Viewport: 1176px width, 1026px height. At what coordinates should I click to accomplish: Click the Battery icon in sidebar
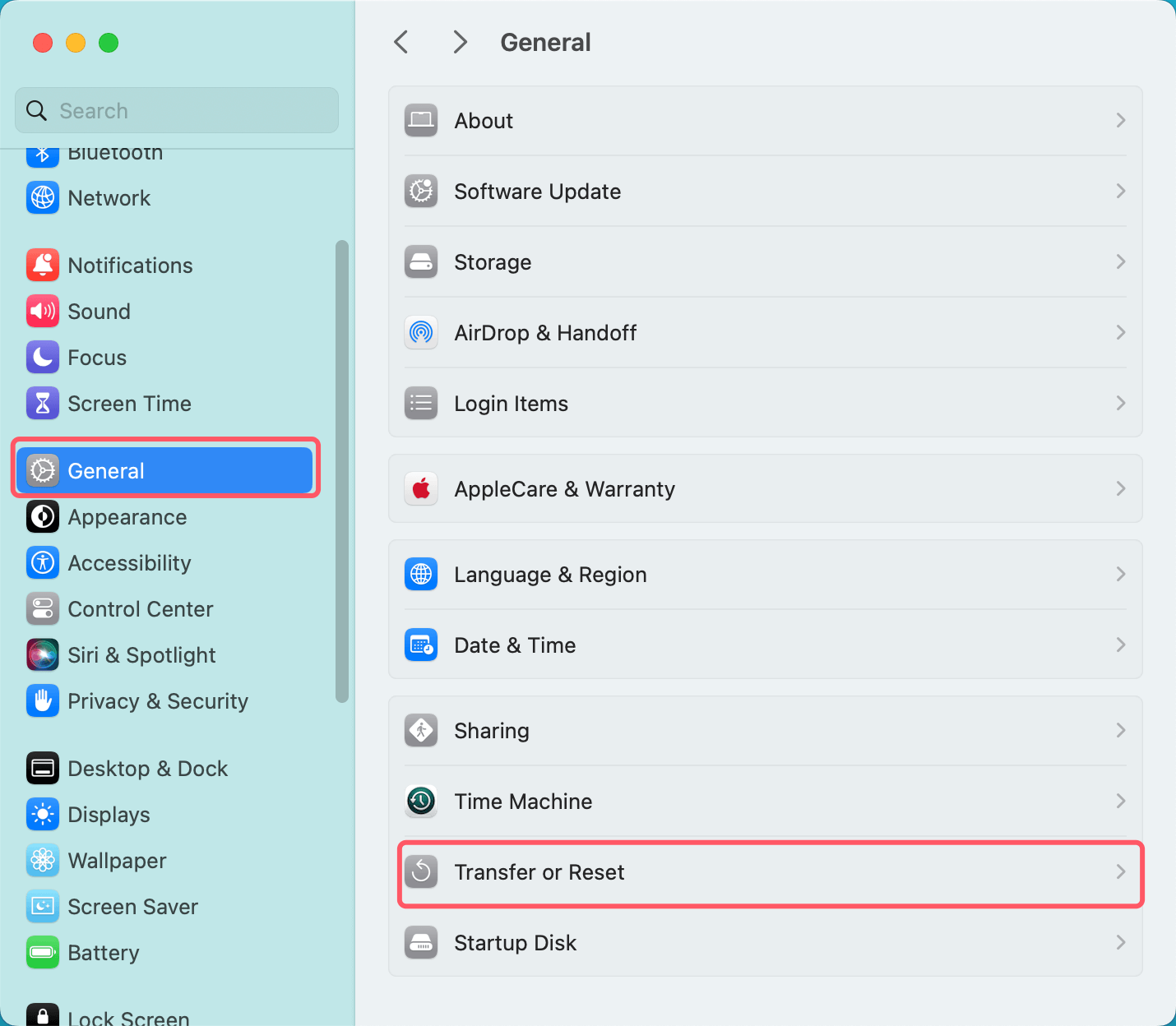pos(42,952)
